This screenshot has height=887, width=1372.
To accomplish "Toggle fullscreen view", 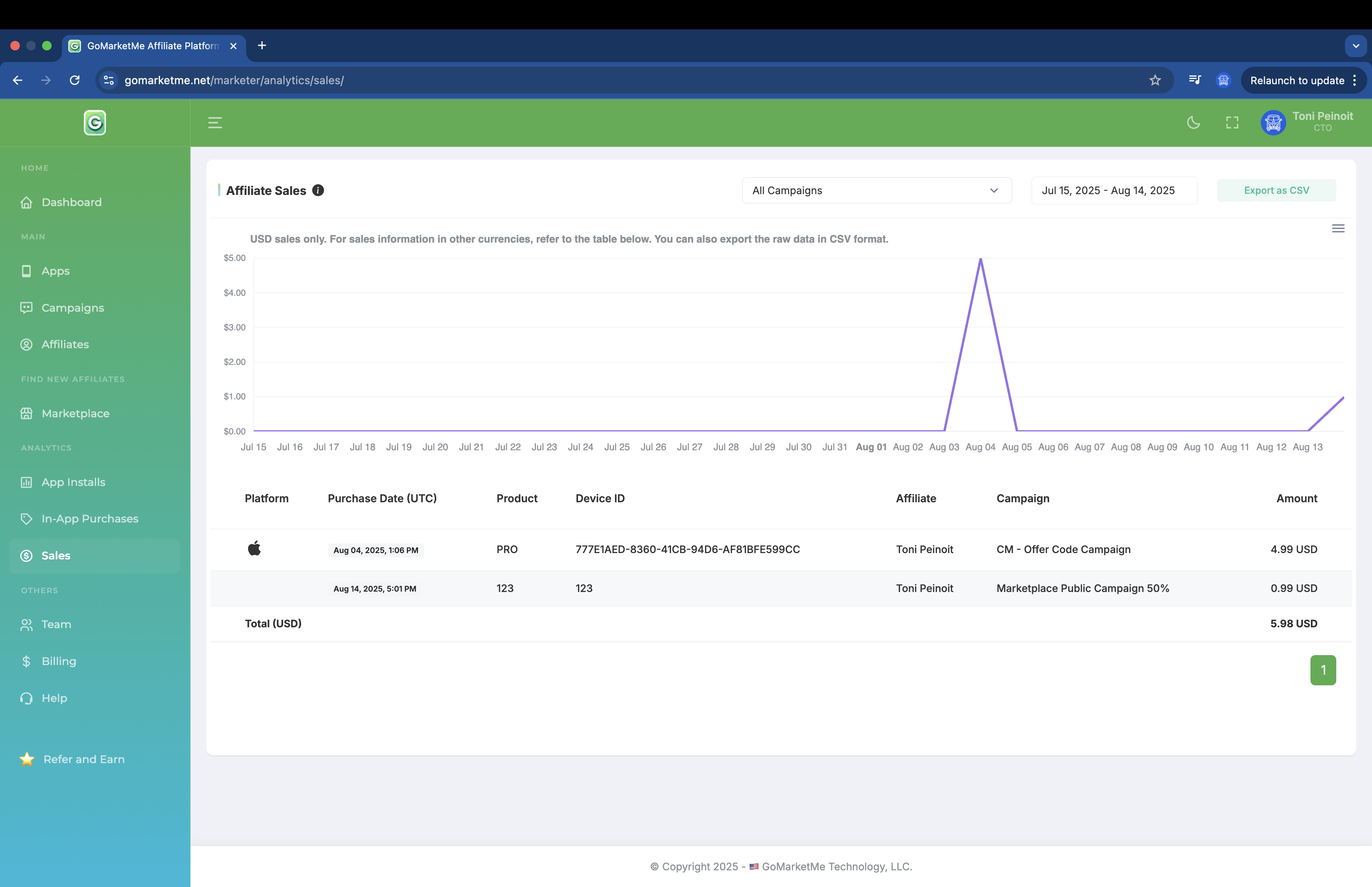I will [x=1232, y=123].
